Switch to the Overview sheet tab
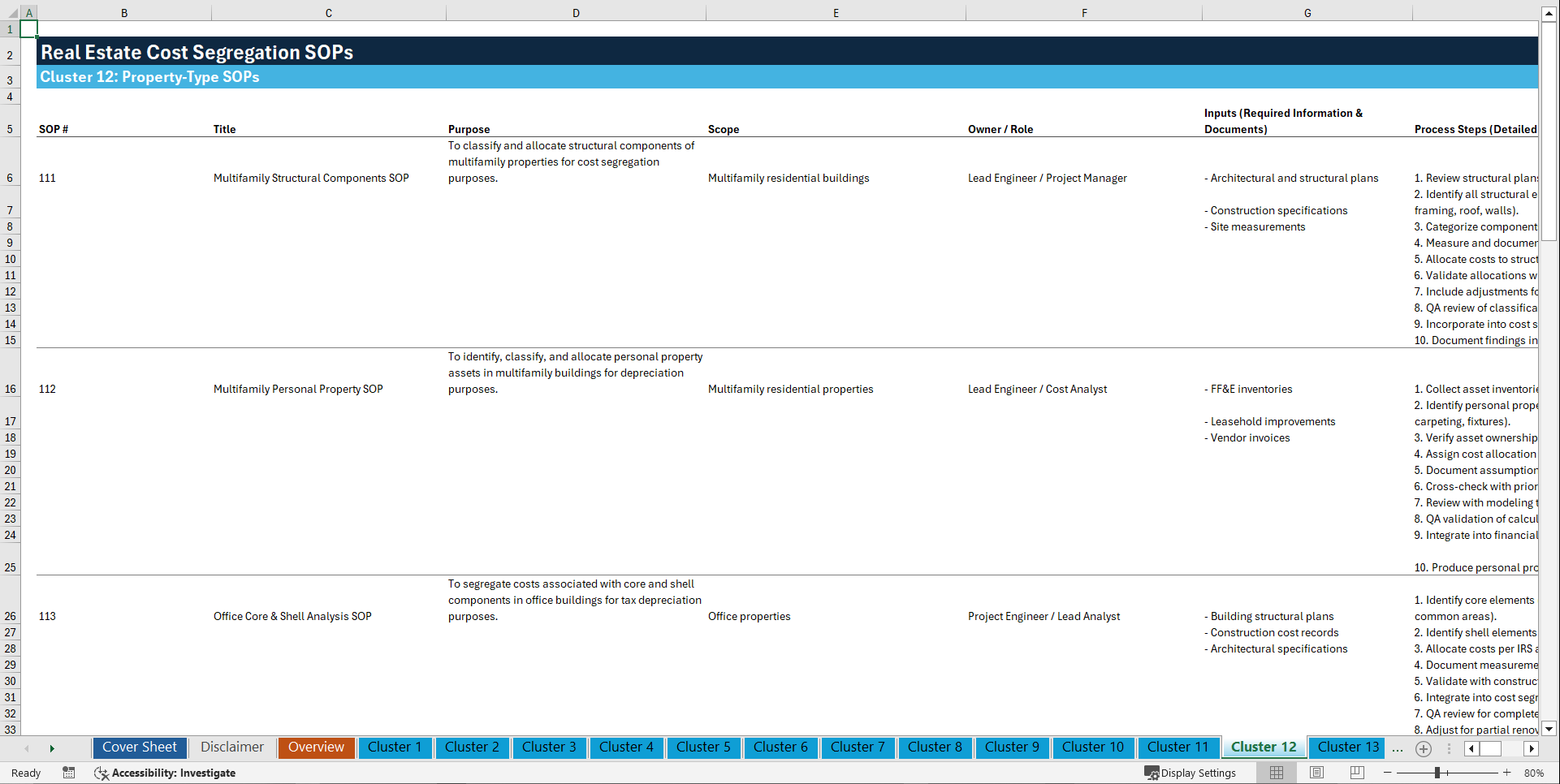Image resolution: width=1560 pixels, height=784 pixels. [316, 747]
